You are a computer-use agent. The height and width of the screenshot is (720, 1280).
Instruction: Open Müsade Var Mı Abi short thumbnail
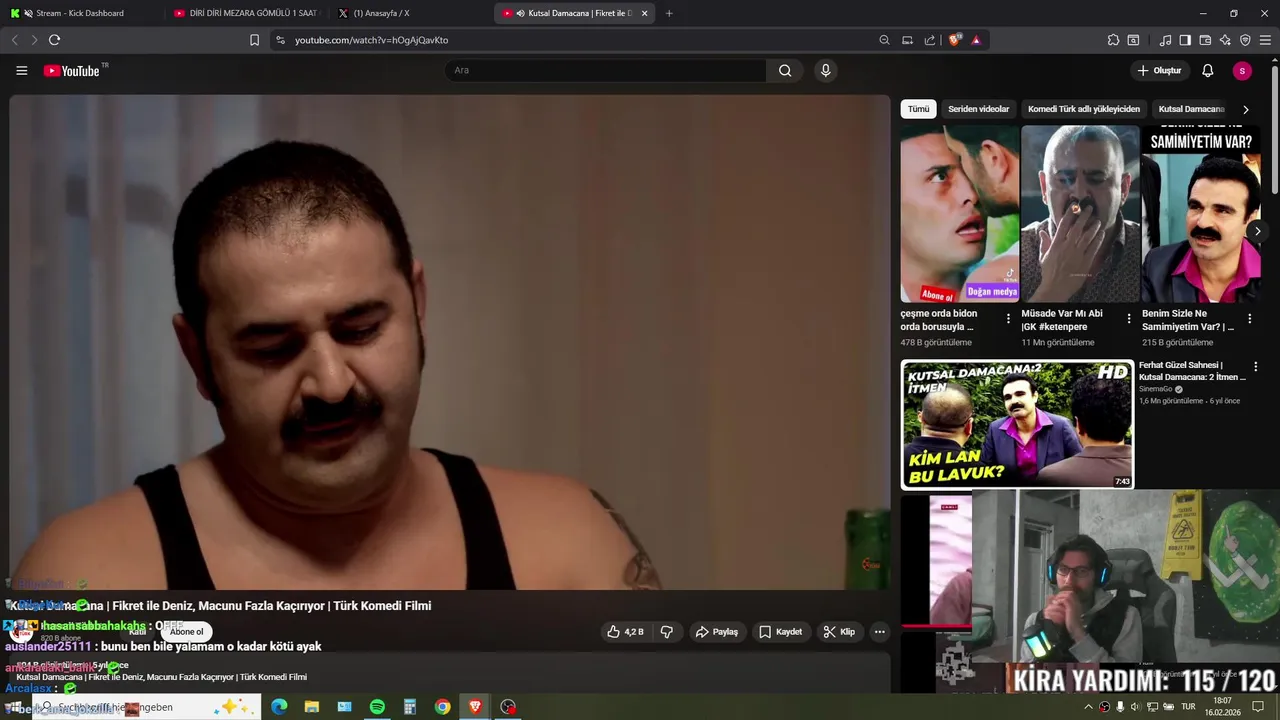pyautogui.click(x=1080, y=213)
